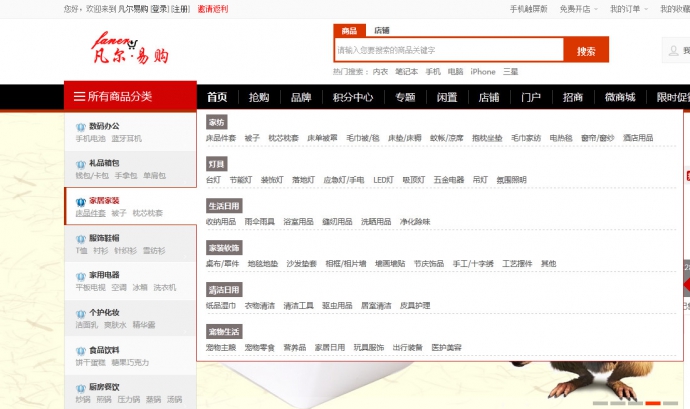Click the 清洁日用 section heading
This screenshot has width=690, height=409.
pos(224,290)
